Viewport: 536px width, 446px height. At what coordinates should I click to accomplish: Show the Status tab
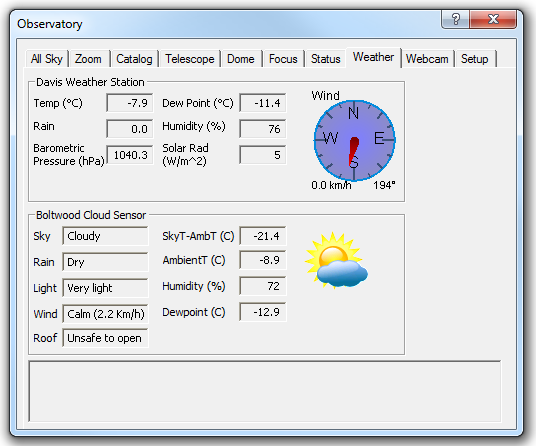(x=325, y=59)
